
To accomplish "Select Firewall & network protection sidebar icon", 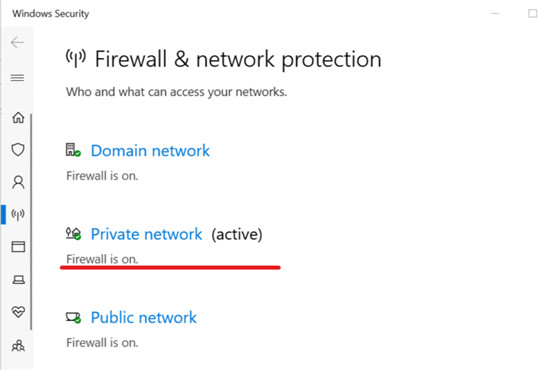I will point(18,214).
